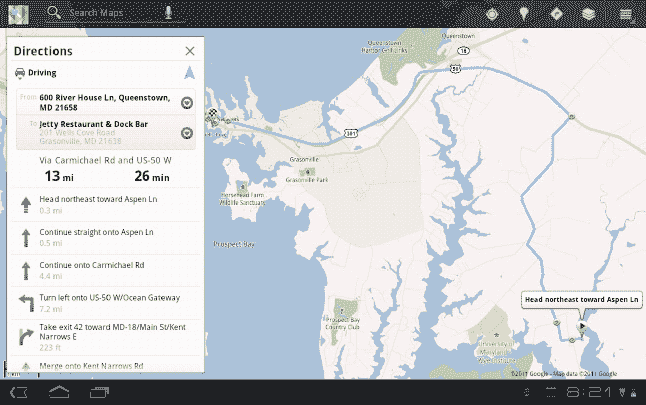Open the recent apps button
The height and width of the screenshot is (405, 646).
99,392
